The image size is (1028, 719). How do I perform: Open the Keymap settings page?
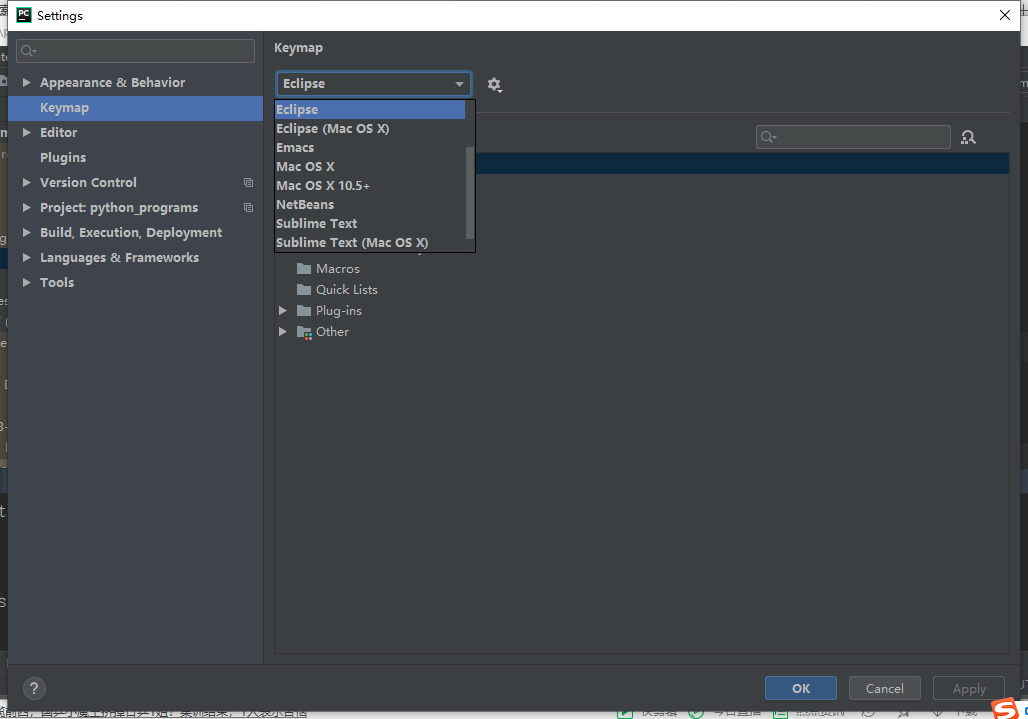click(x=136, y=107)
